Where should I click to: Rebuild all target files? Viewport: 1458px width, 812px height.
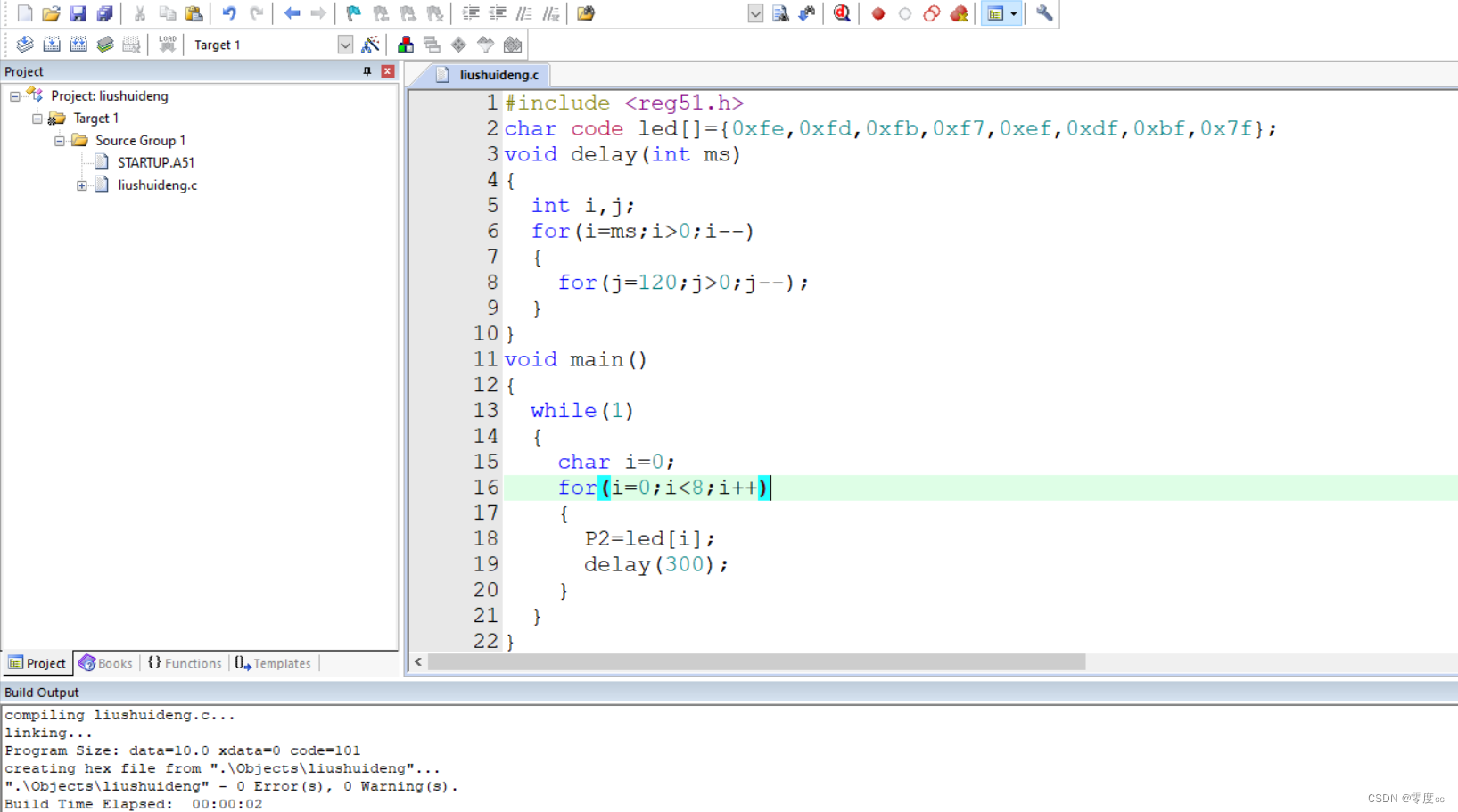coord(78,45)
